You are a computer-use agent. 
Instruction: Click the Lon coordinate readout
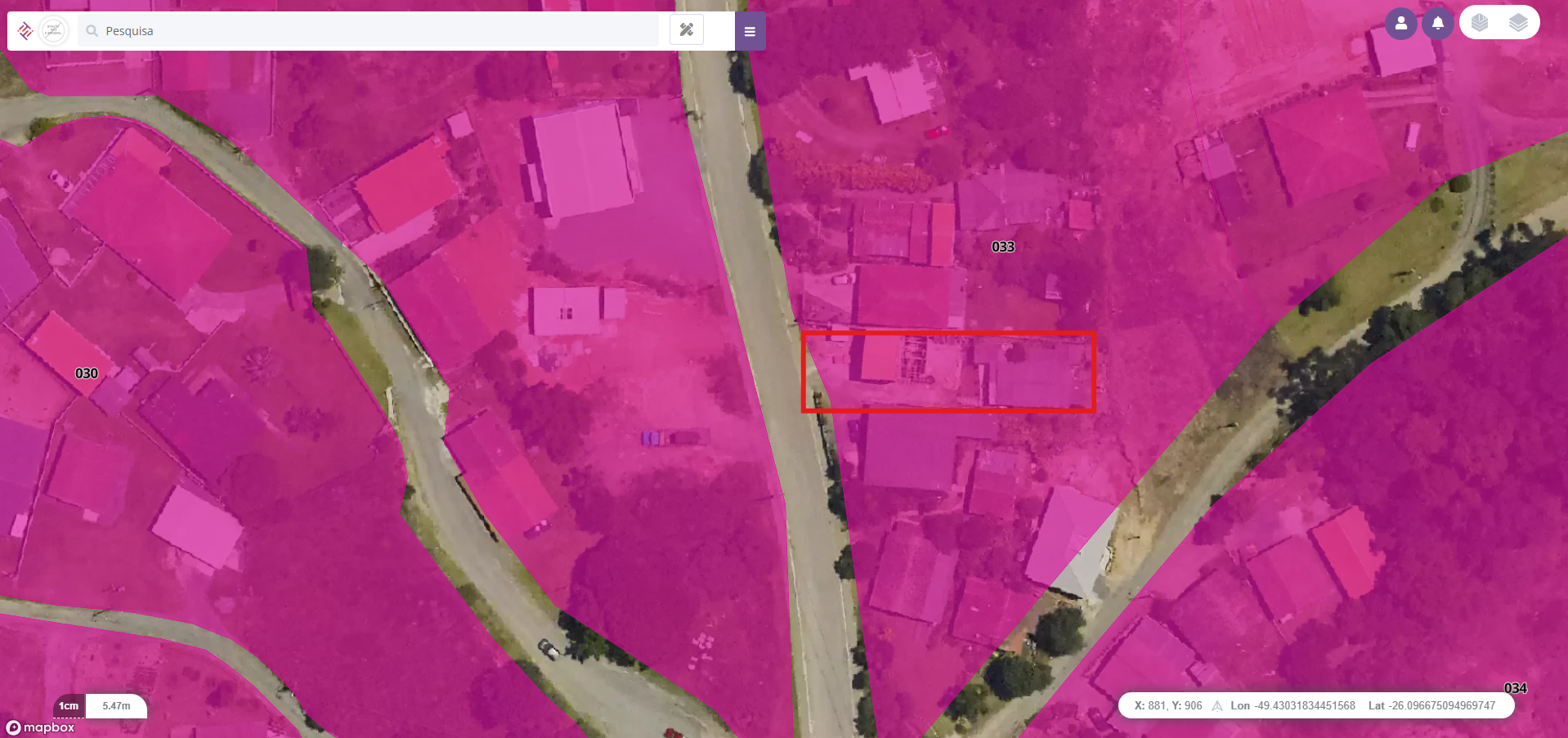click(x=1292, y=706)
